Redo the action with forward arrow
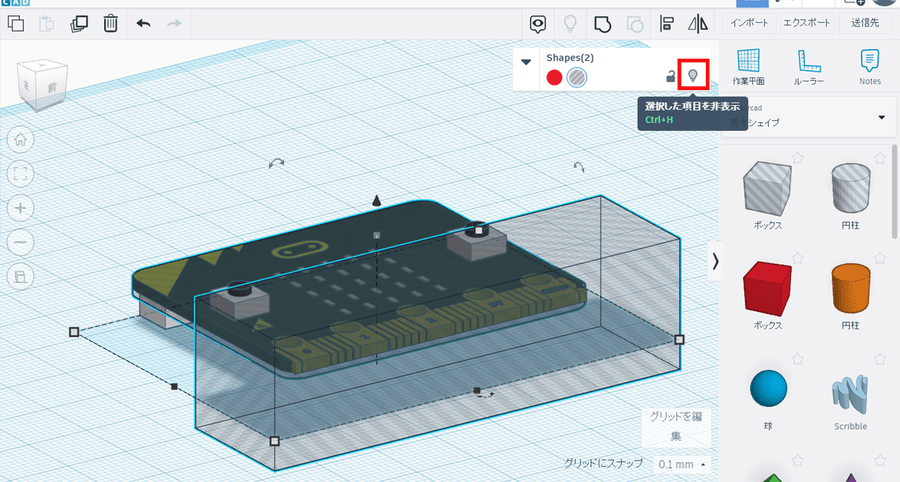The height and width of the screenshot is (482, 900). click(174, 24)
